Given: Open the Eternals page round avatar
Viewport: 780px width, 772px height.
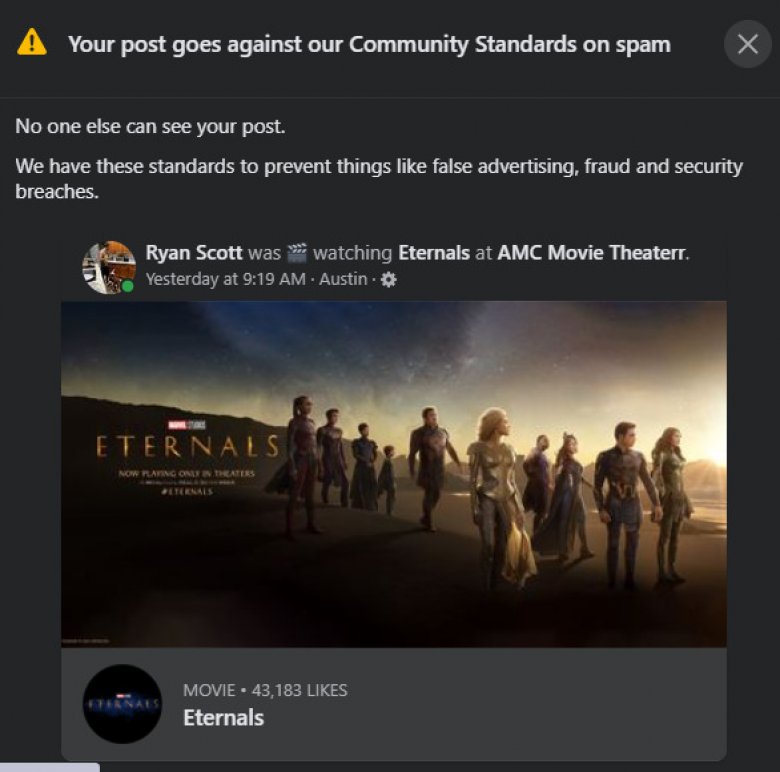Looking at the screenshot, I should [122, 704].
